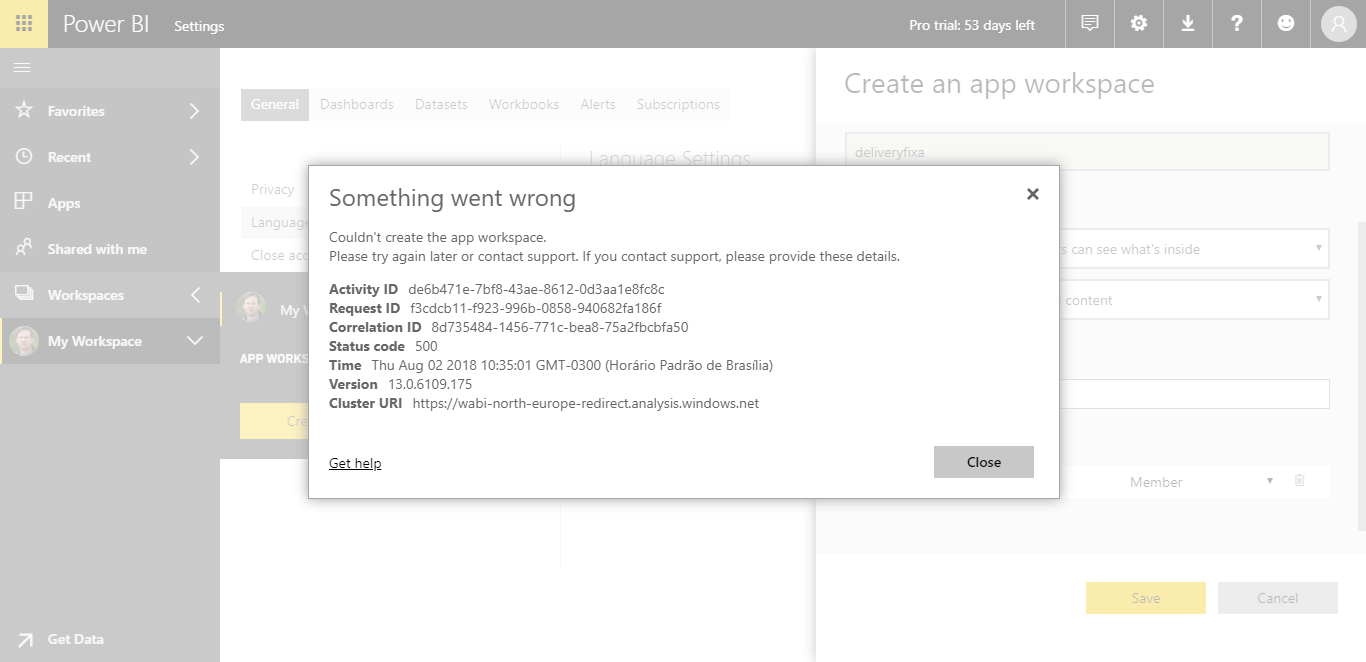
Task: Switch to the General tab
Action: pos(275,104)
